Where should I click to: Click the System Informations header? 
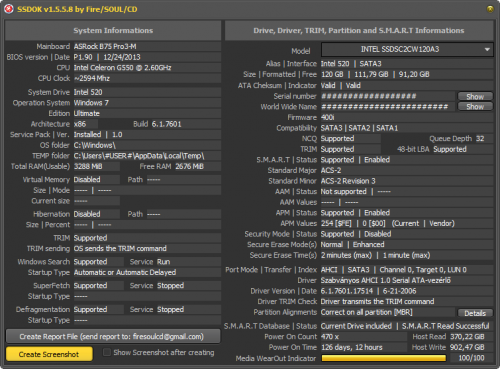point(113,30)
